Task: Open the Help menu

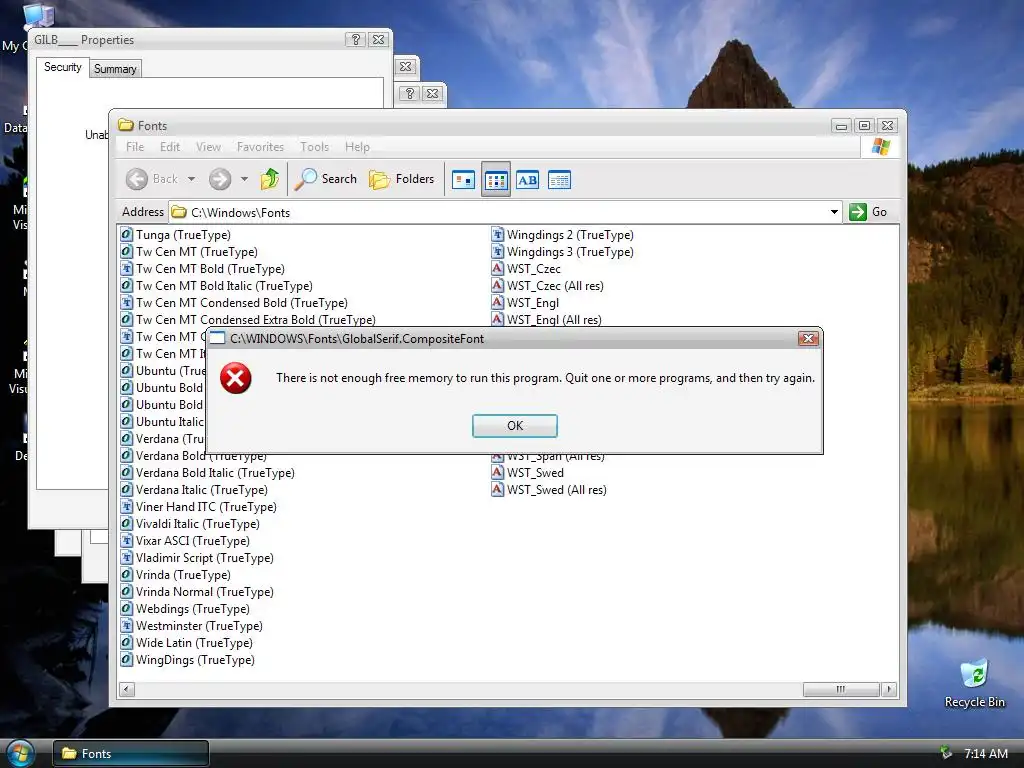Action: coord(357,147)
